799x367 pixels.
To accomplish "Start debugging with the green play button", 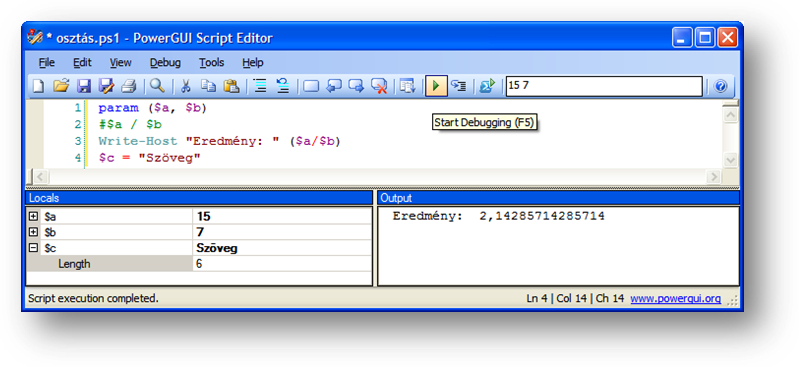I will pyautogui.click(x=436, y=86).
